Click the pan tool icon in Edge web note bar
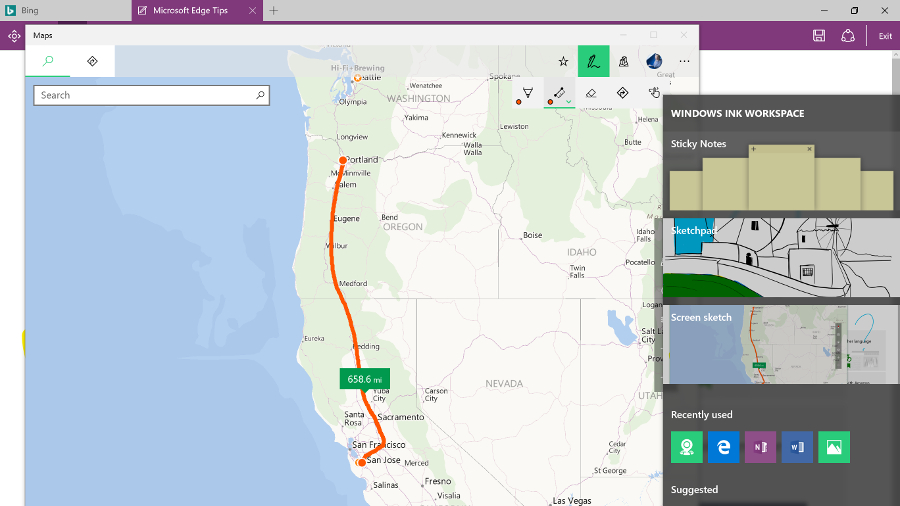Image resolution: width=900 pixels, height=506 pixels. 14,36
